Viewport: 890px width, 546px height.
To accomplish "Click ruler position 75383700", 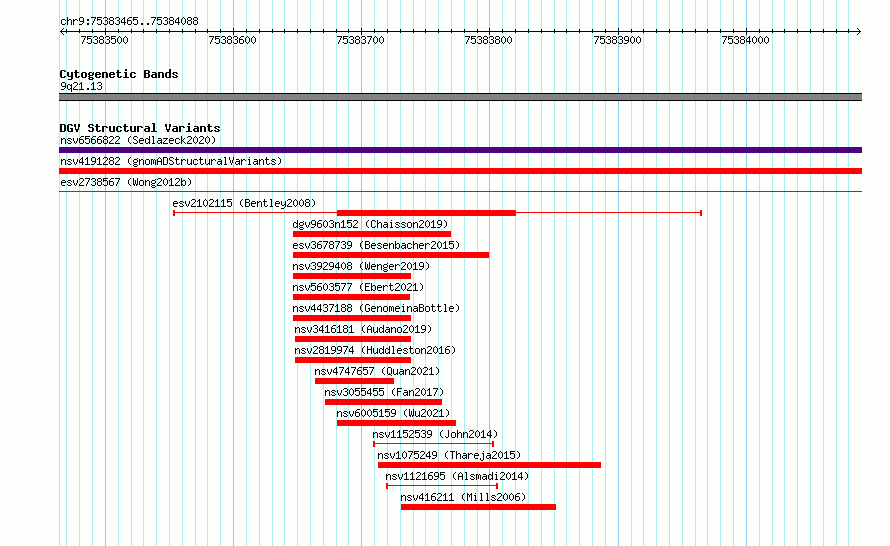I will pyautogui.click(x=360, y=40).
